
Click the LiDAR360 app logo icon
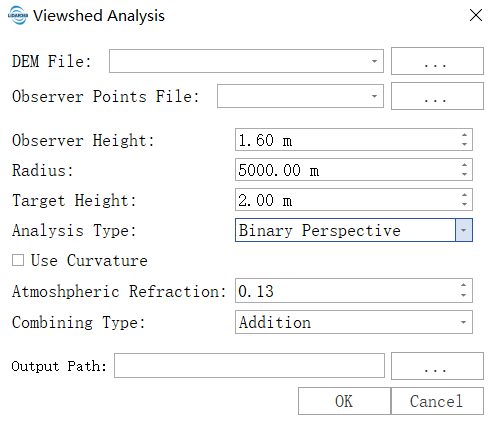click(x=18, y=15)
